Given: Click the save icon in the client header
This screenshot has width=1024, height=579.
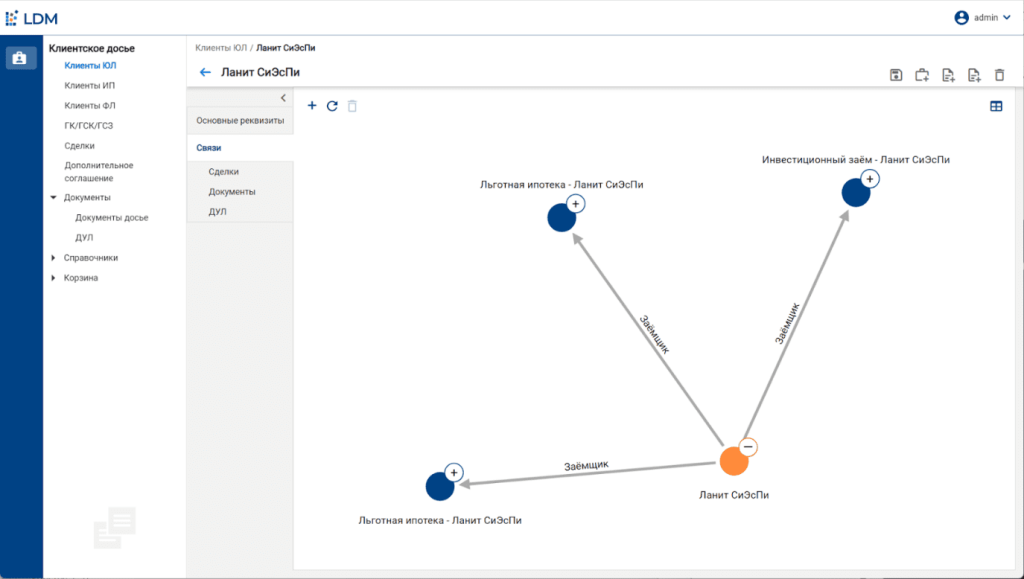Looking at the screenshot, I should [x=896, y=75].
